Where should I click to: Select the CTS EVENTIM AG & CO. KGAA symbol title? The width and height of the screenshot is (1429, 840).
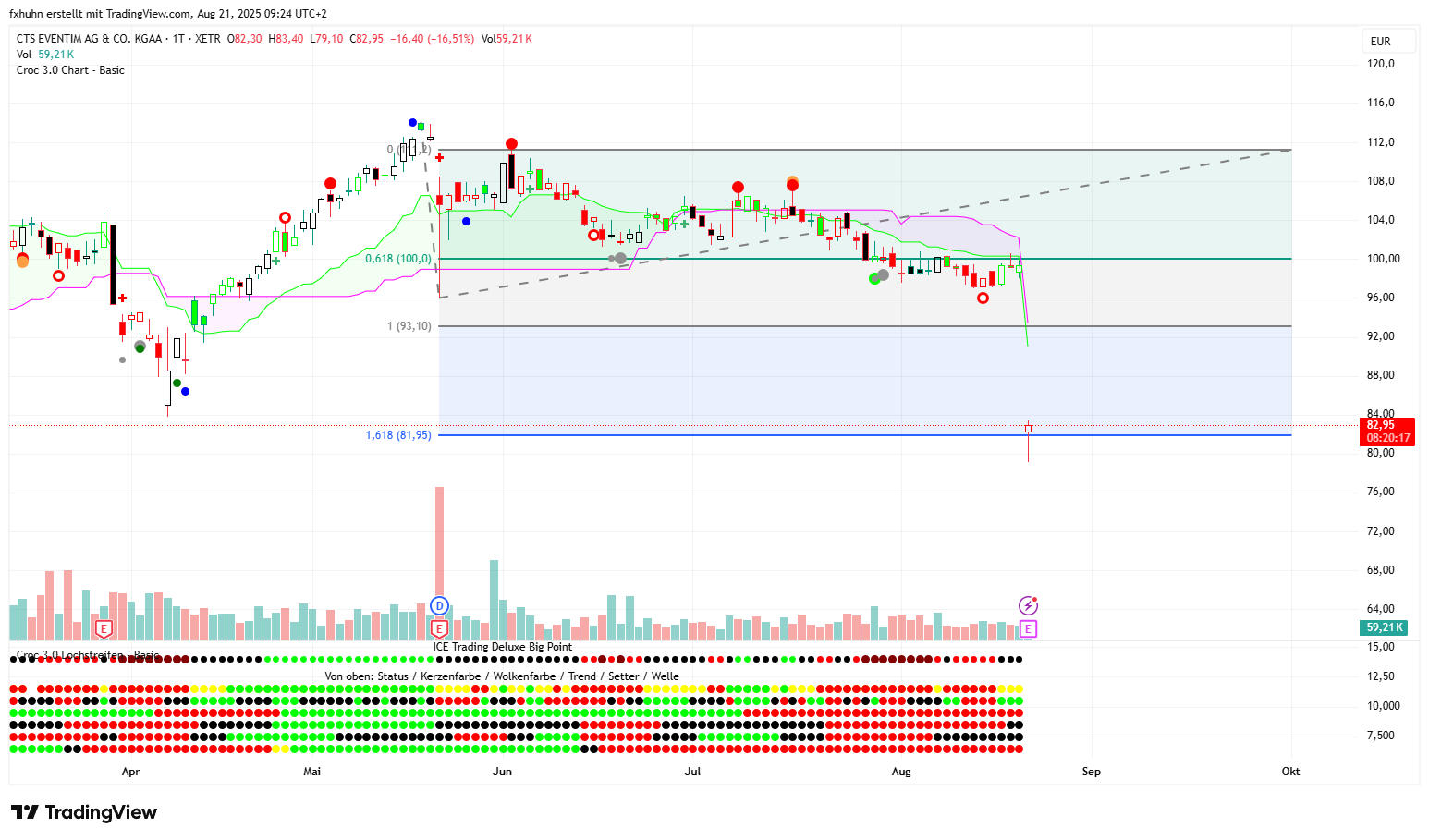[x=89, y=39]
